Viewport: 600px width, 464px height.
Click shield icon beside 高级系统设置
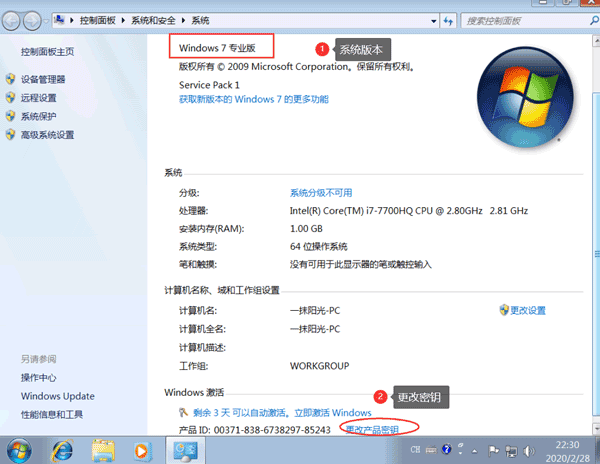(11, 134)
